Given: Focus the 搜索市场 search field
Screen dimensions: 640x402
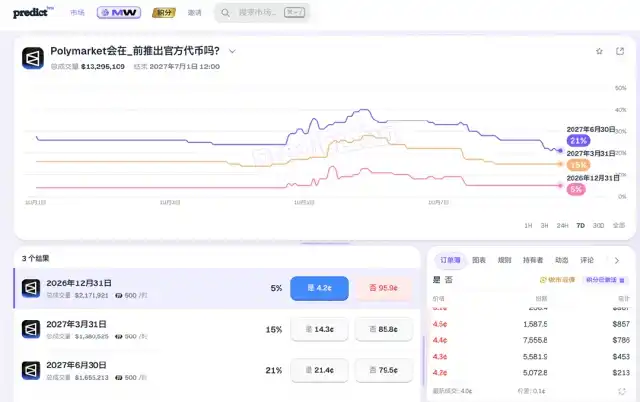Looking at the screenshot, I should 262,13.
